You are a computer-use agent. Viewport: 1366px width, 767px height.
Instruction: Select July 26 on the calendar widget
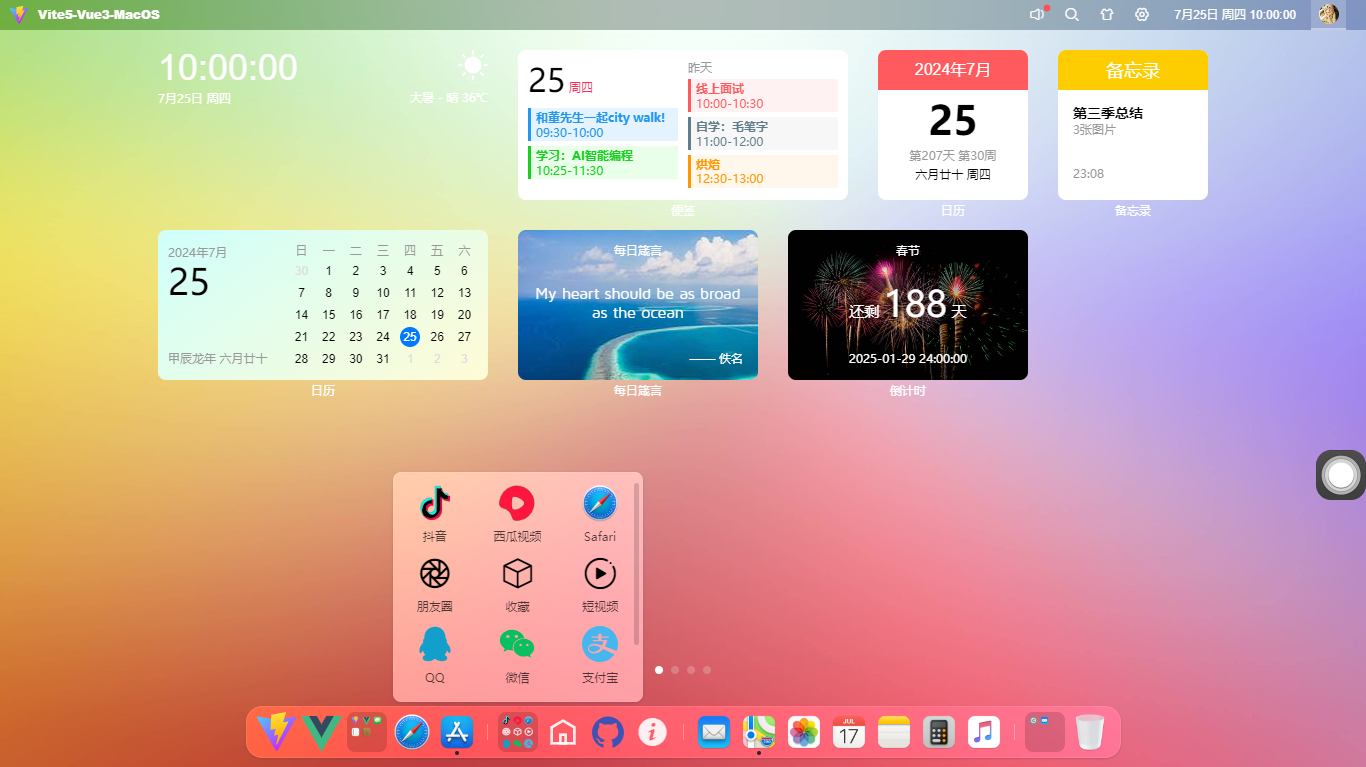click(x=437, y=337)
